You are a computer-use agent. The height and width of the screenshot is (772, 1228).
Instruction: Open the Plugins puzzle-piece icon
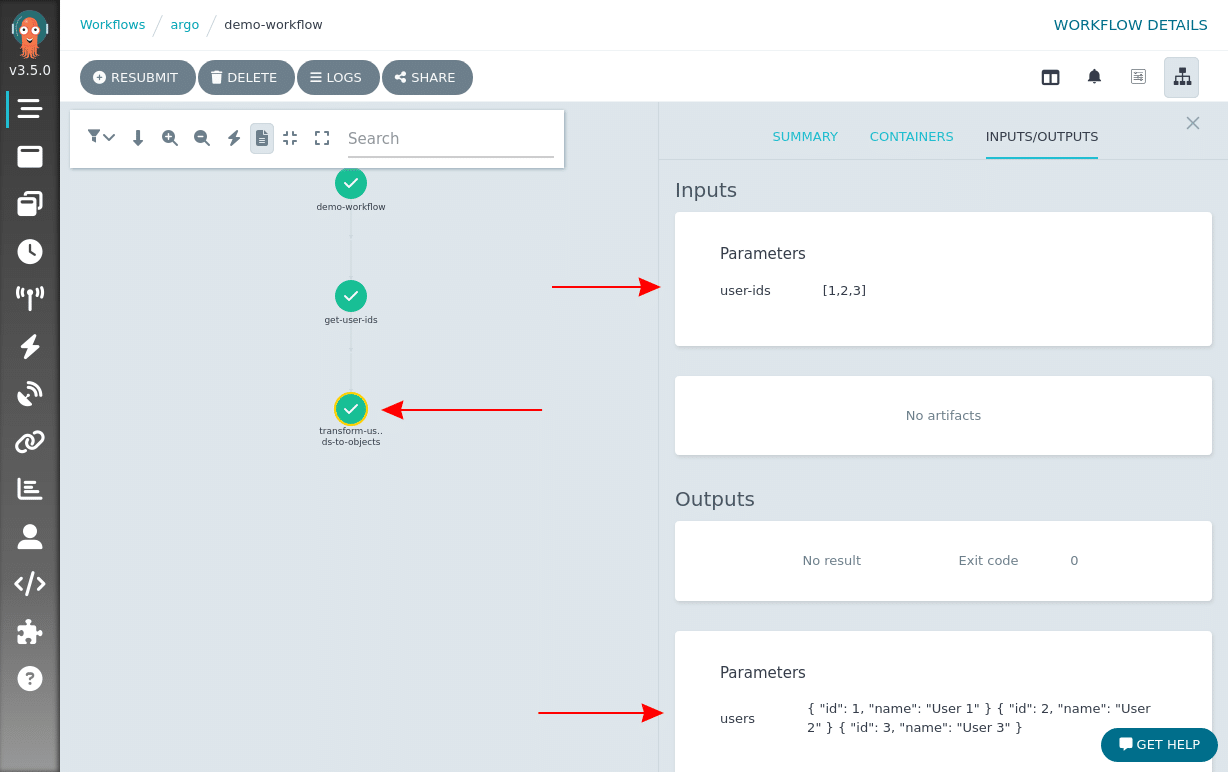[x=30, y=631]
